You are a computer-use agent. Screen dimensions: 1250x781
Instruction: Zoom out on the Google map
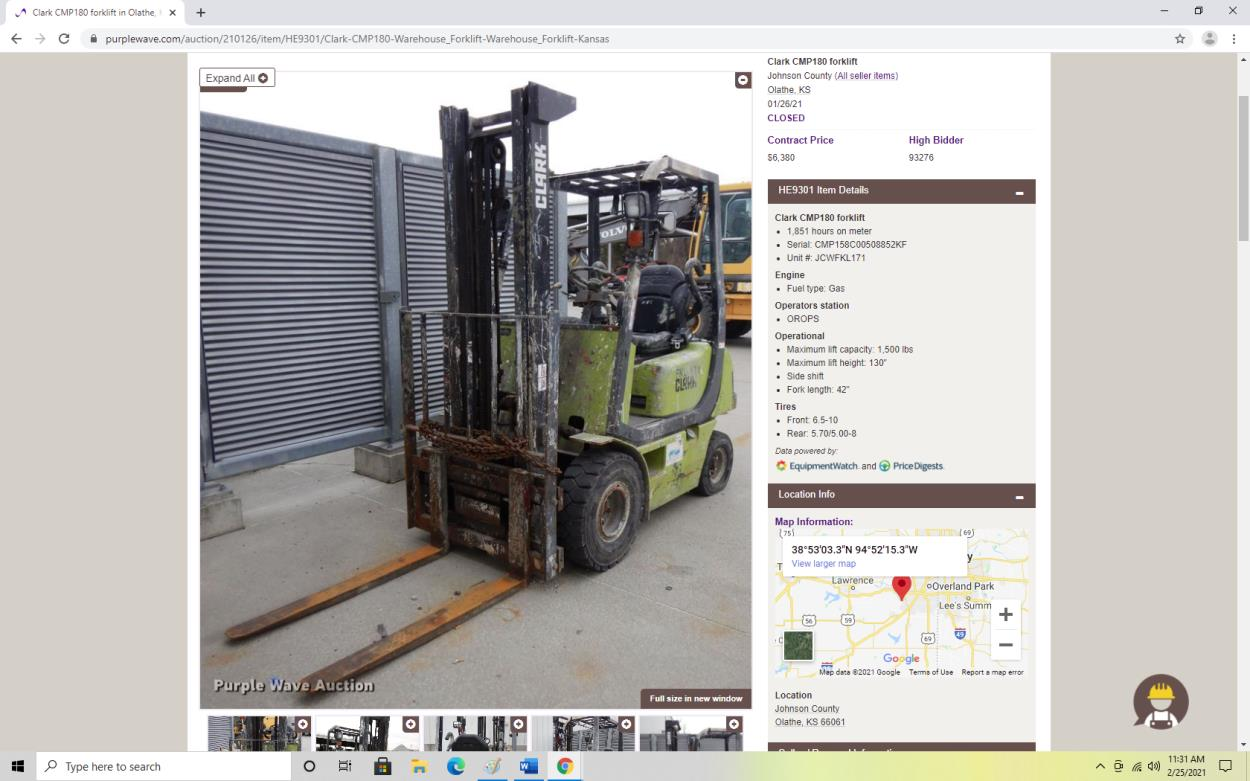point(1005,645)
